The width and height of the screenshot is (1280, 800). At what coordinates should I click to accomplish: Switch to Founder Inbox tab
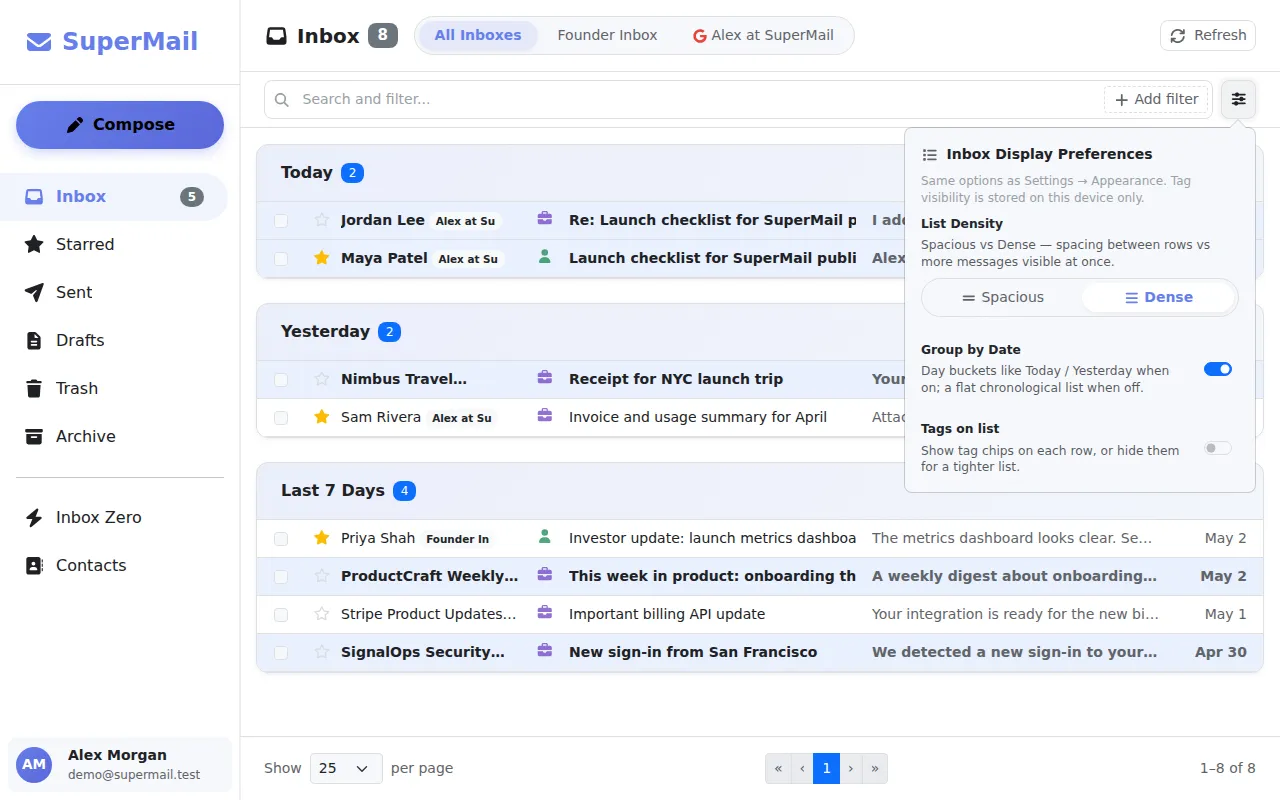(x=607, y=35)
